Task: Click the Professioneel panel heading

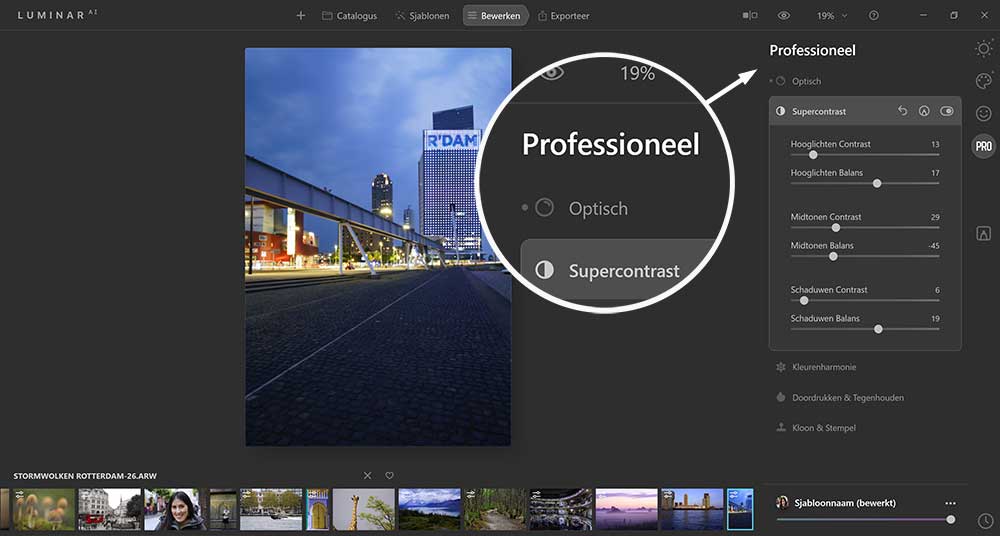Action: coord(812,50)
